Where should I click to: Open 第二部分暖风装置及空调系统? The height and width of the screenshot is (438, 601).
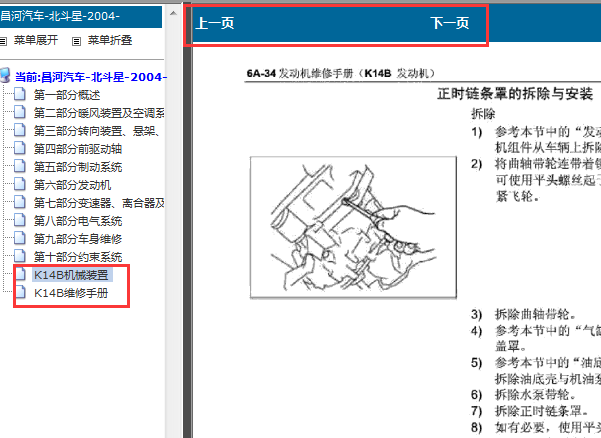point(99,113)
